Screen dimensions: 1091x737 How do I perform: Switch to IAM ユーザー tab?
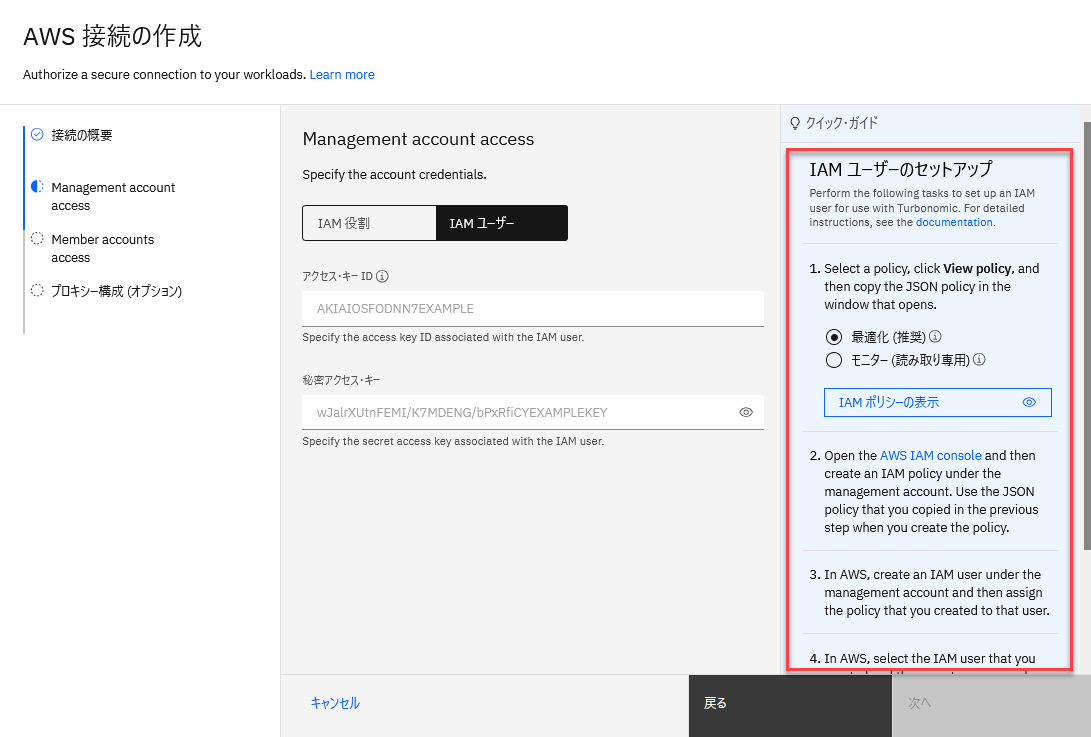pyautogui.click(x=502, y=223)
